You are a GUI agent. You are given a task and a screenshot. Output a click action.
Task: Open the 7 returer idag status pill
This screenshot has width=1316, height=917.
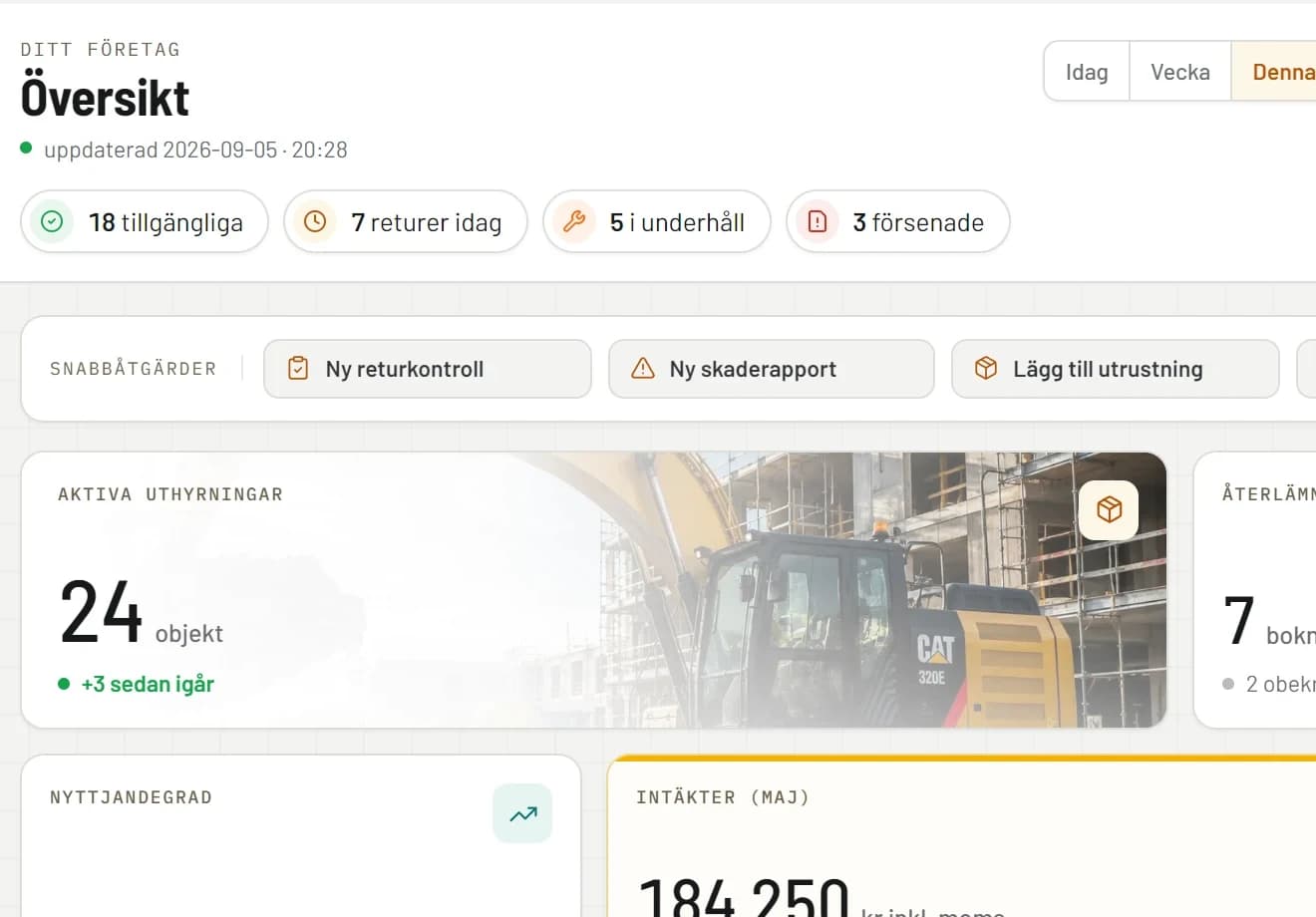(406, 221)
